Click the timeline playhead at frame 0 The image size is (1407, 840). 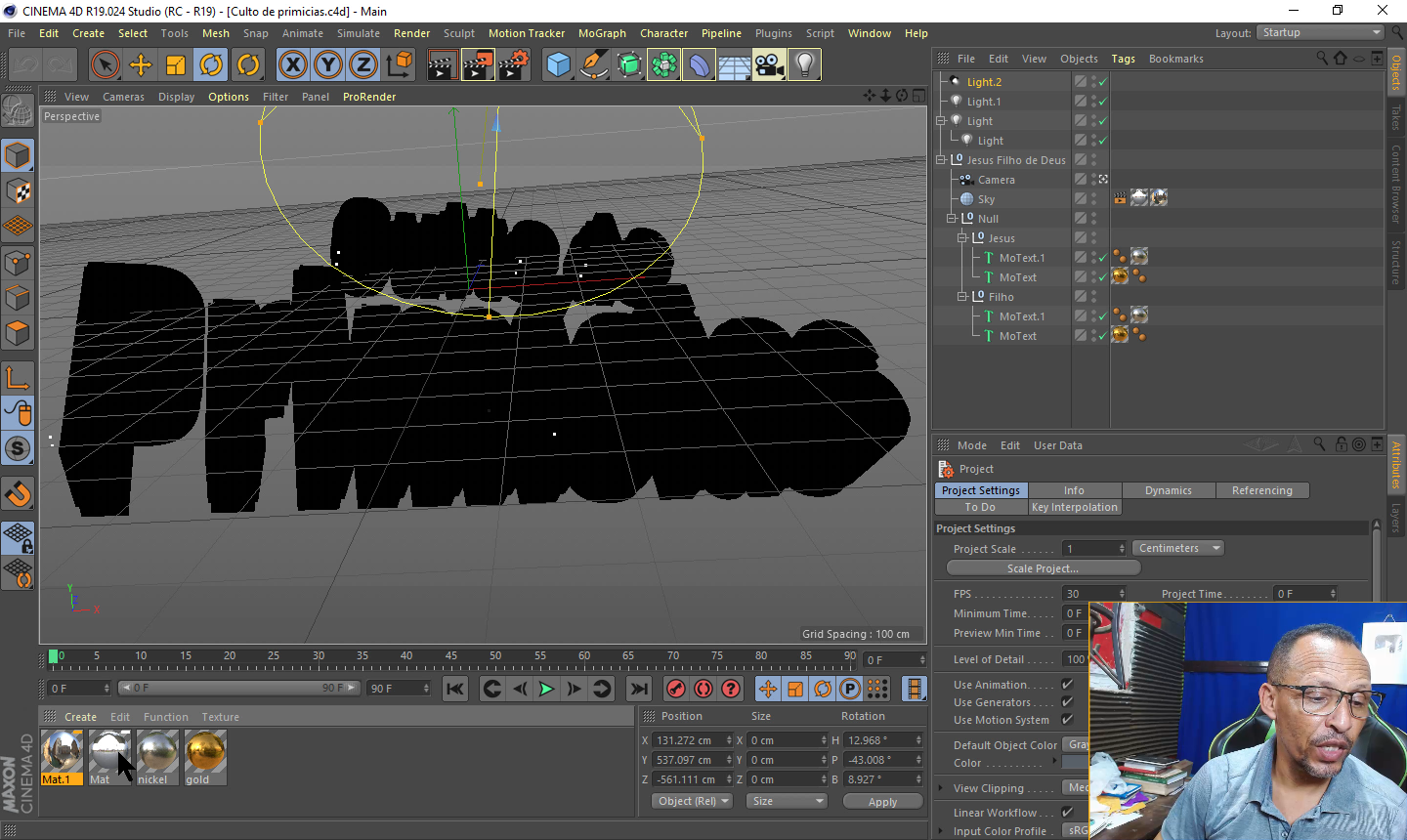tap(54, 656)
